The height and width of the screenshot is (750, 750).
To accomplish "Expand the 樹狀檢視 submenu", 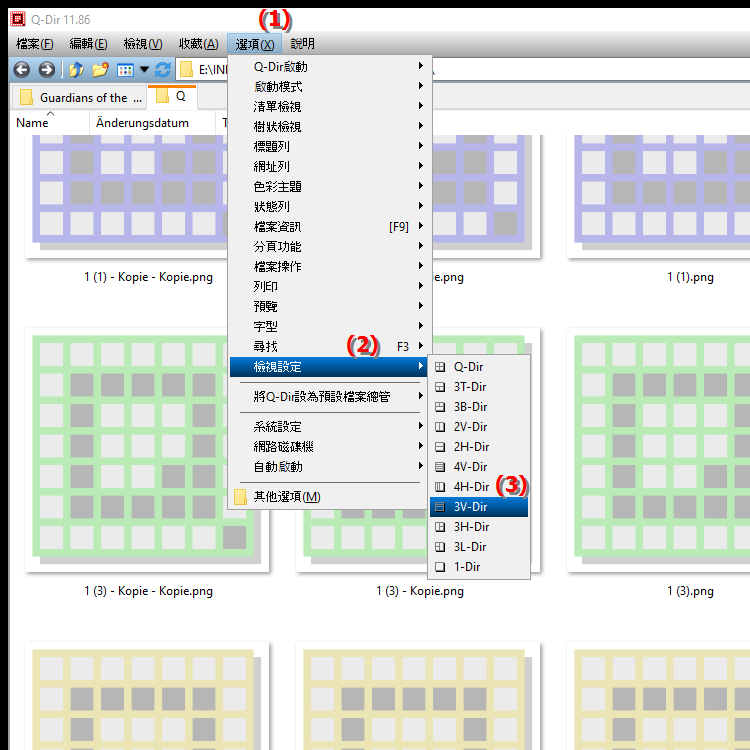I will [x=330, y=127].
